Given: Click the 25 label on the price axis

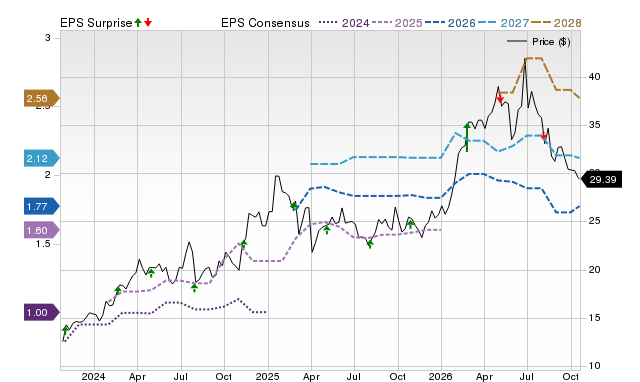Looking at the screenshot, I should point(594,221).
